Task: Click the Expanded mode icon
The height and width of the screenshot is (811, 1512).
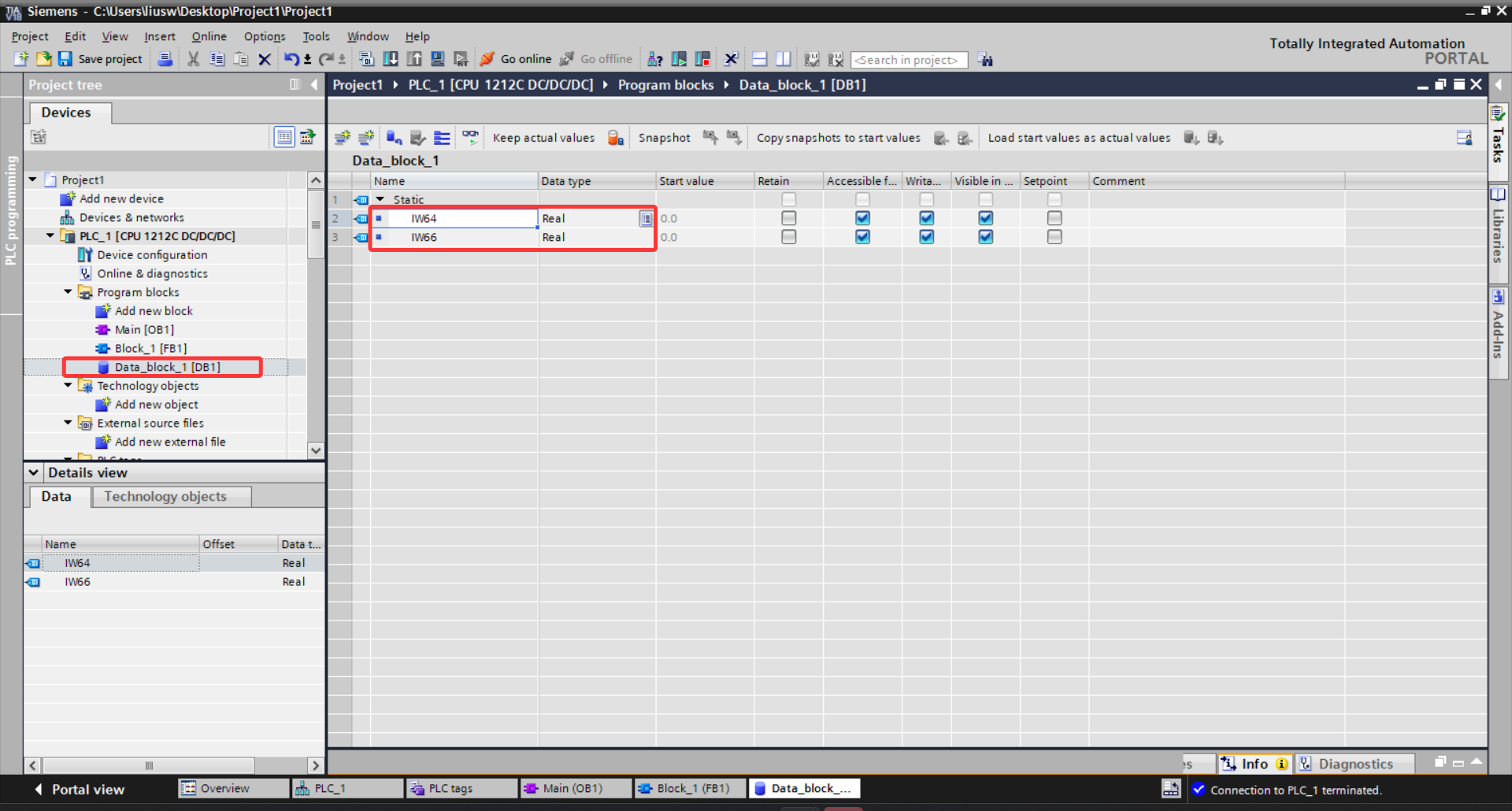Action: (442, 138)
